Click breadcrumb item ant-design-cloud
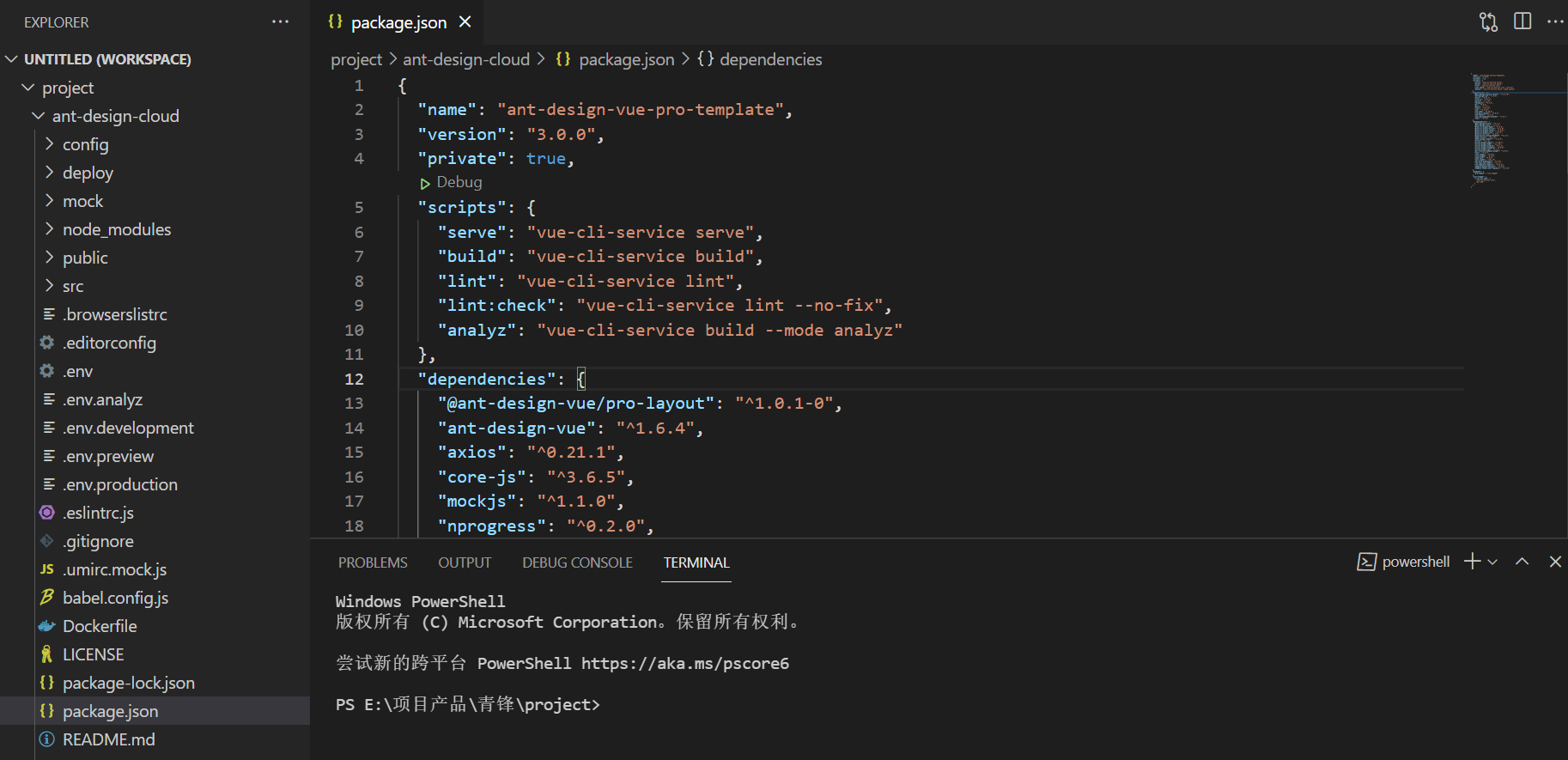The width and height of the screenshot is (1568, 760). point(466,59)
